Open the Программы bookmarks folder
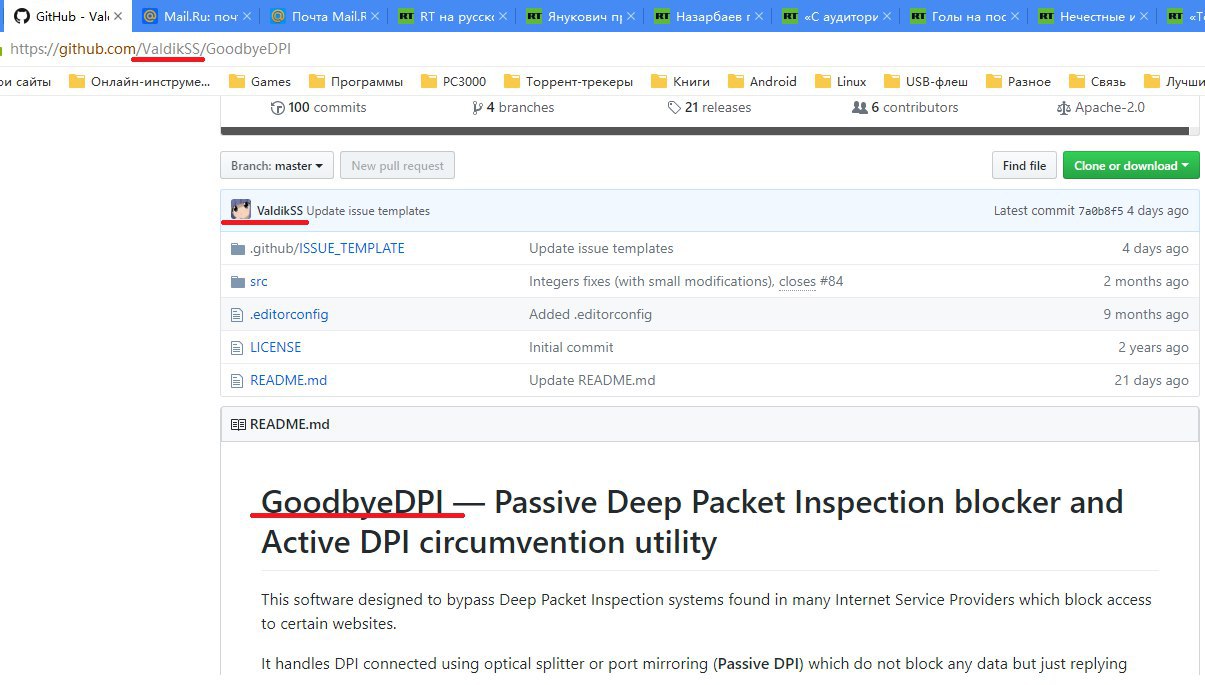 coord(356,82)
